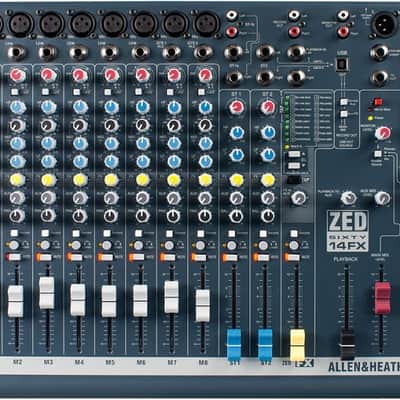Click the black bottom knob on ST1
This screenshot has height=400, width=400.
point(236,216)
